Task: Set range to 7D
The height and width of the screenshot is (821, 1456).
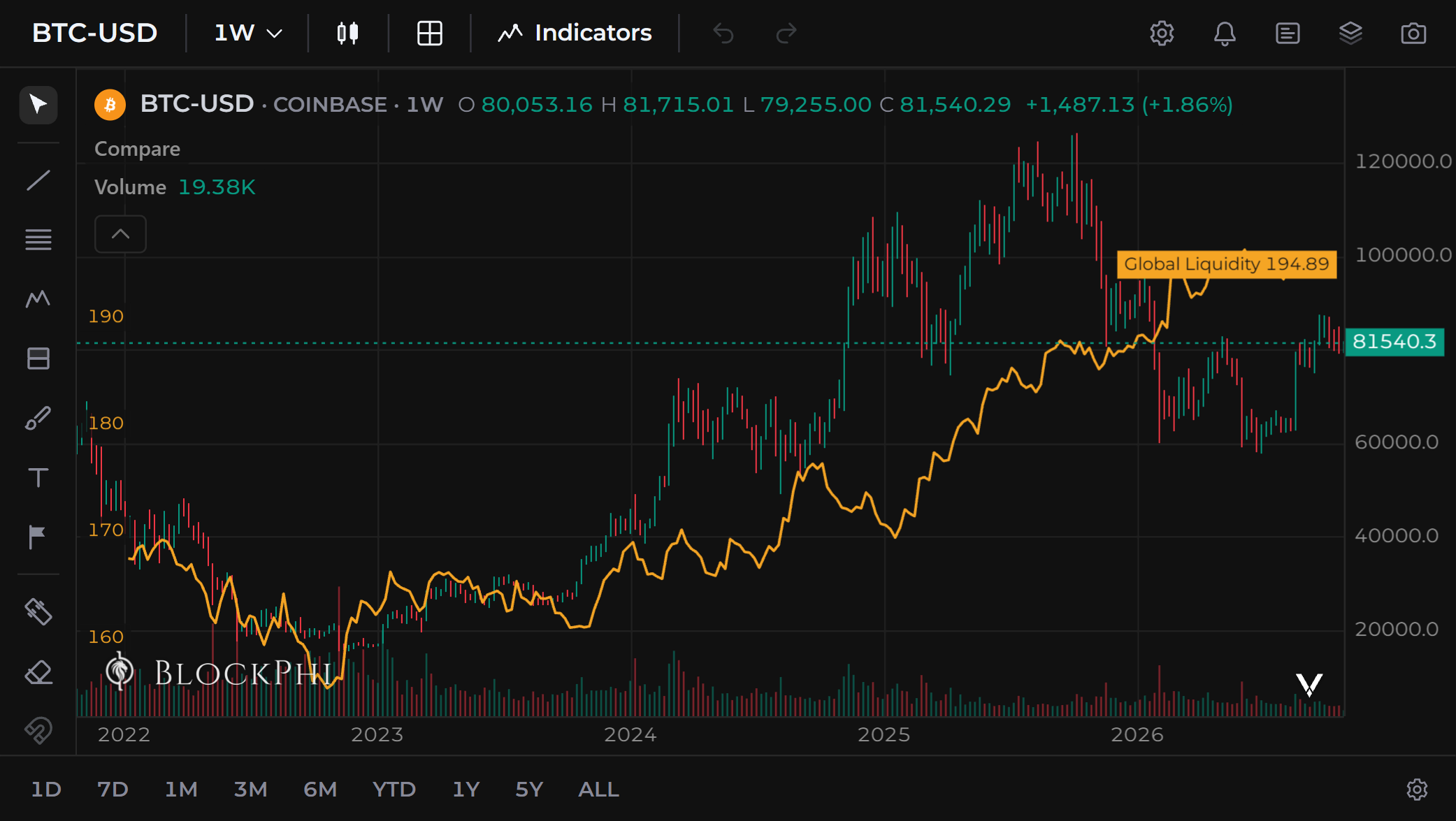Action: [113, 790]
